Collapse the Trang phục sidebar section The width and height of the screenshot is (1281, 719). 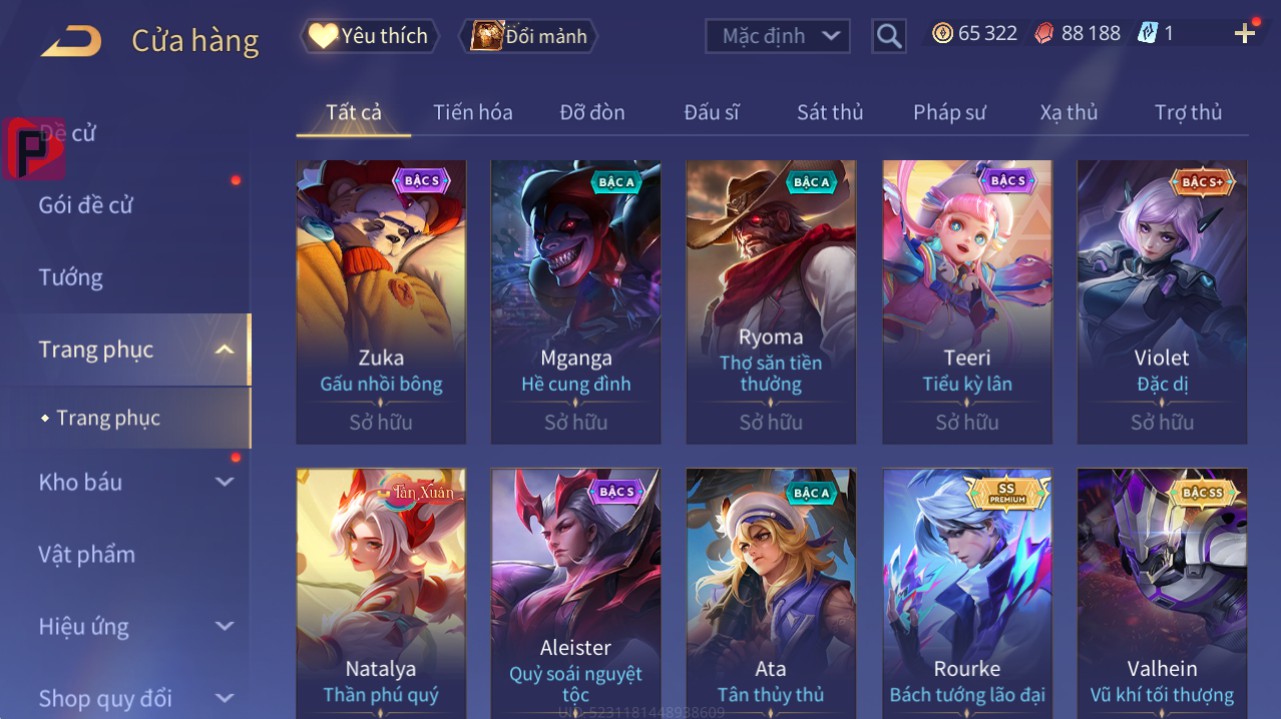tap(225, 349)
